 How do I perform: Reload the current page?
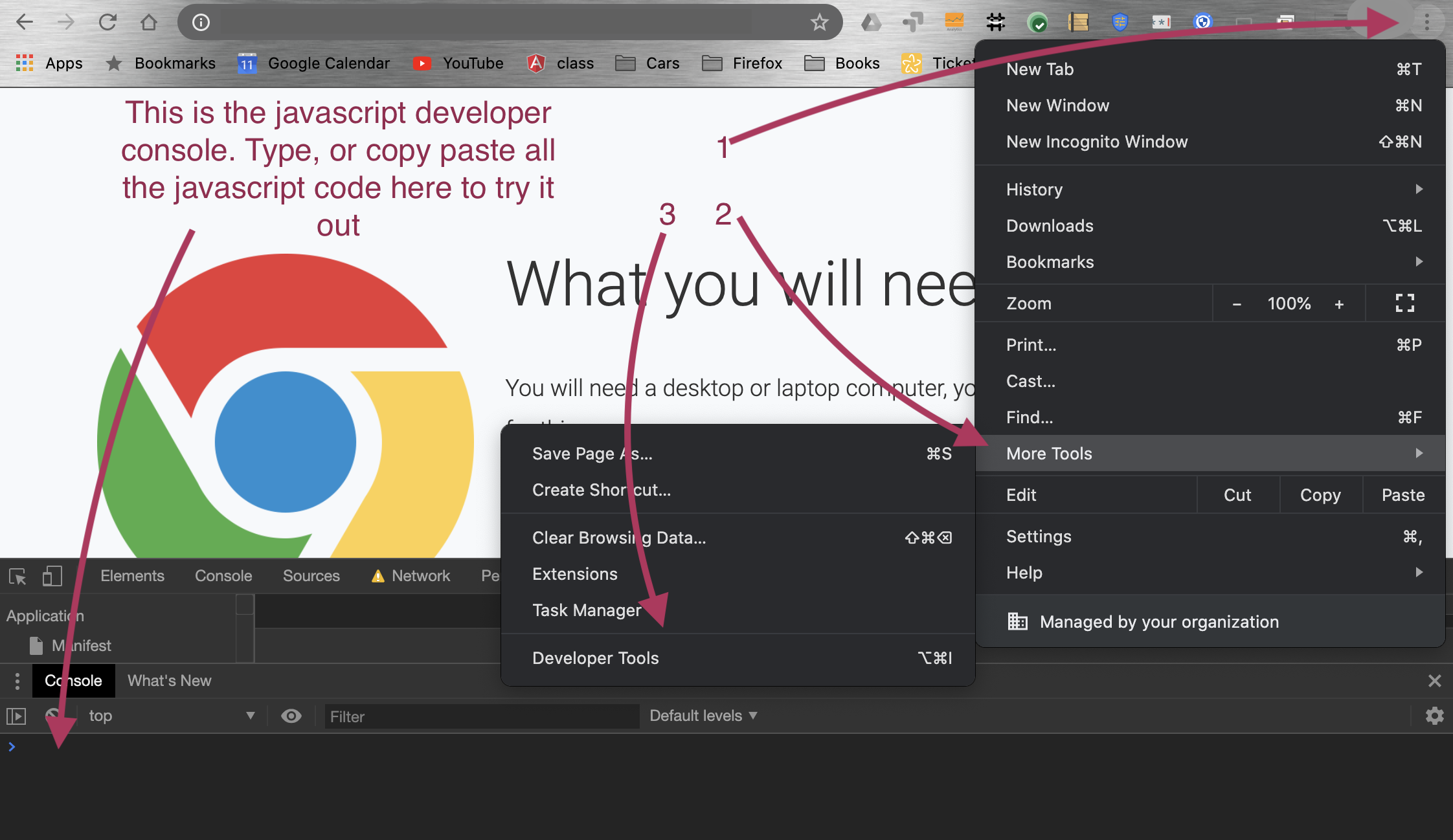point(107,22)
